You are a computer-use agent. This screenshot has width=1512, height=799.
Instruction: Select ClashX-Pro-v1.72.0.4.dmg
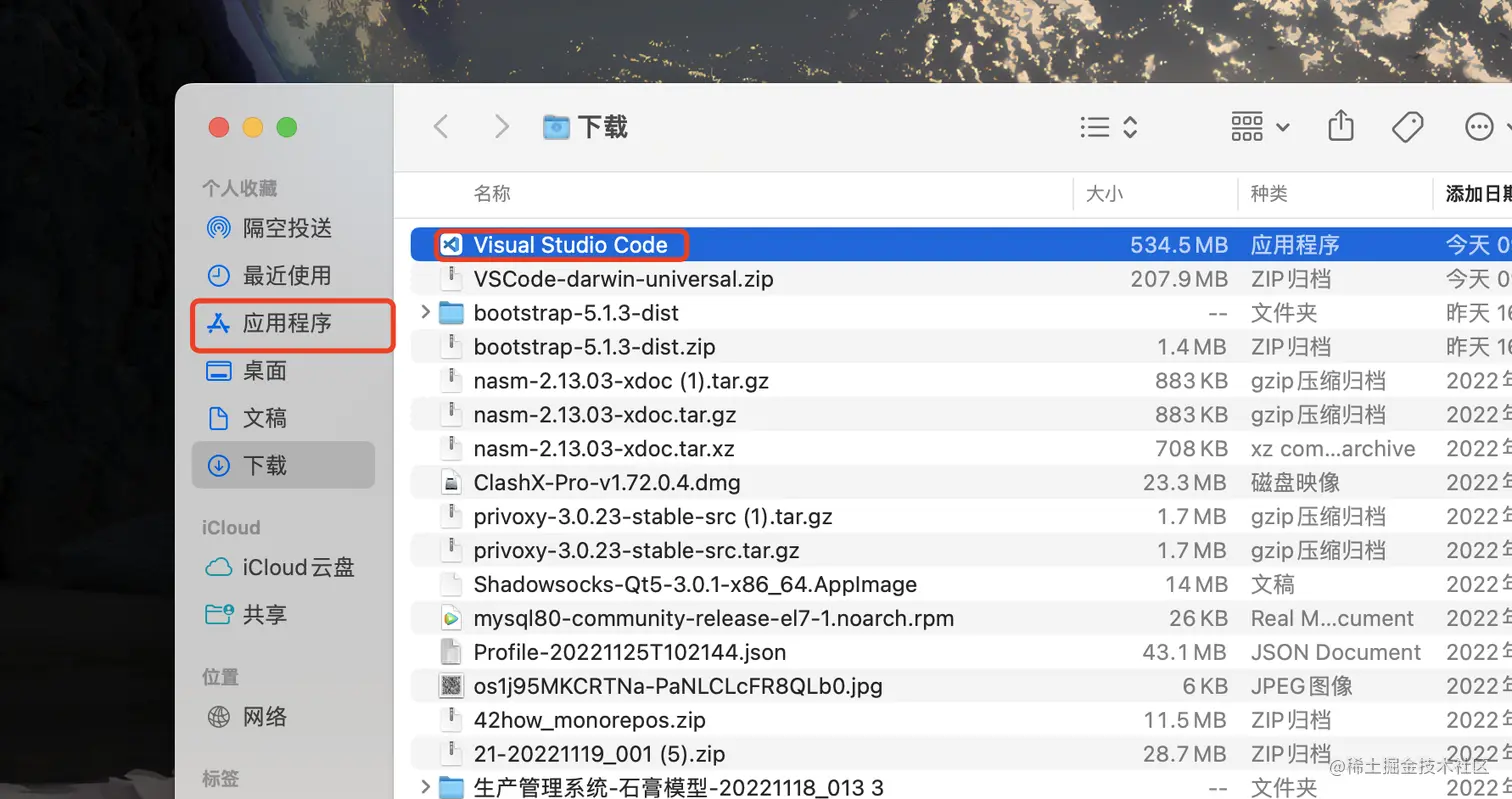[607, 483]
